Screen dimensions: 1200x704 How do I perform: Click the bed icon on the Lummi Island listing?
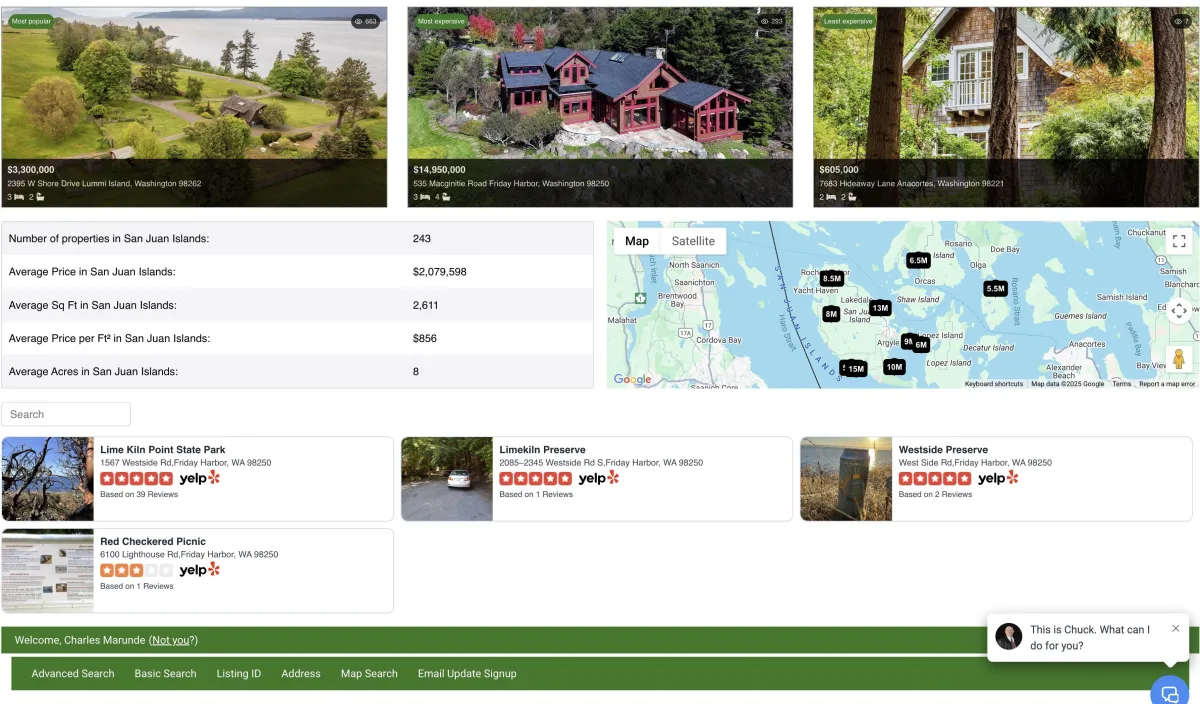pos(18,197)
